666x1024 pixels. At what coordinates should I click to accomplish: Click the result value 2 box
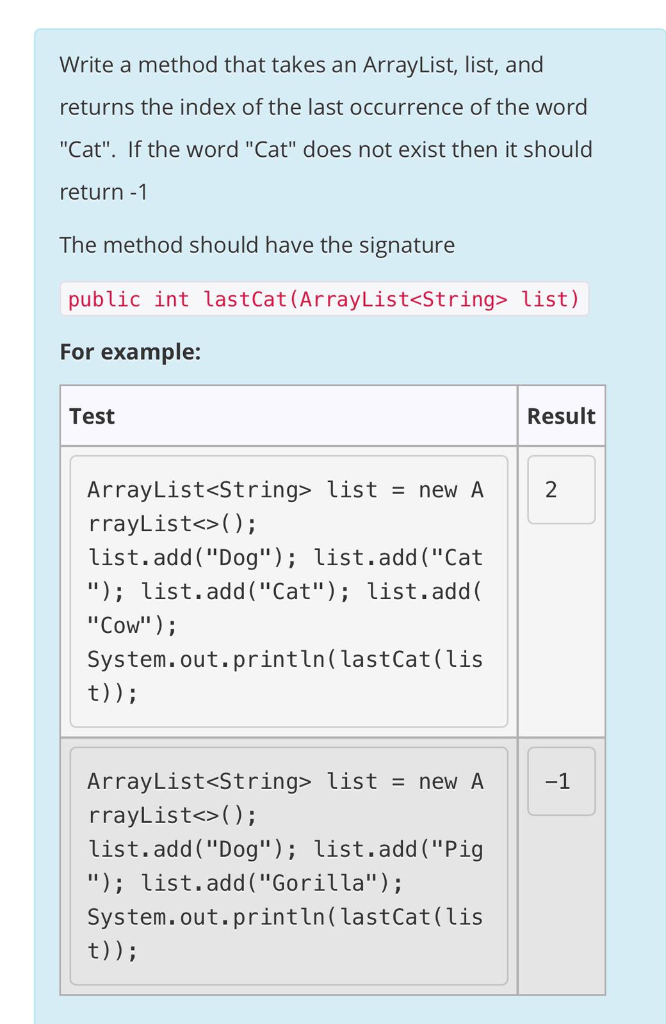coord(561,490)
